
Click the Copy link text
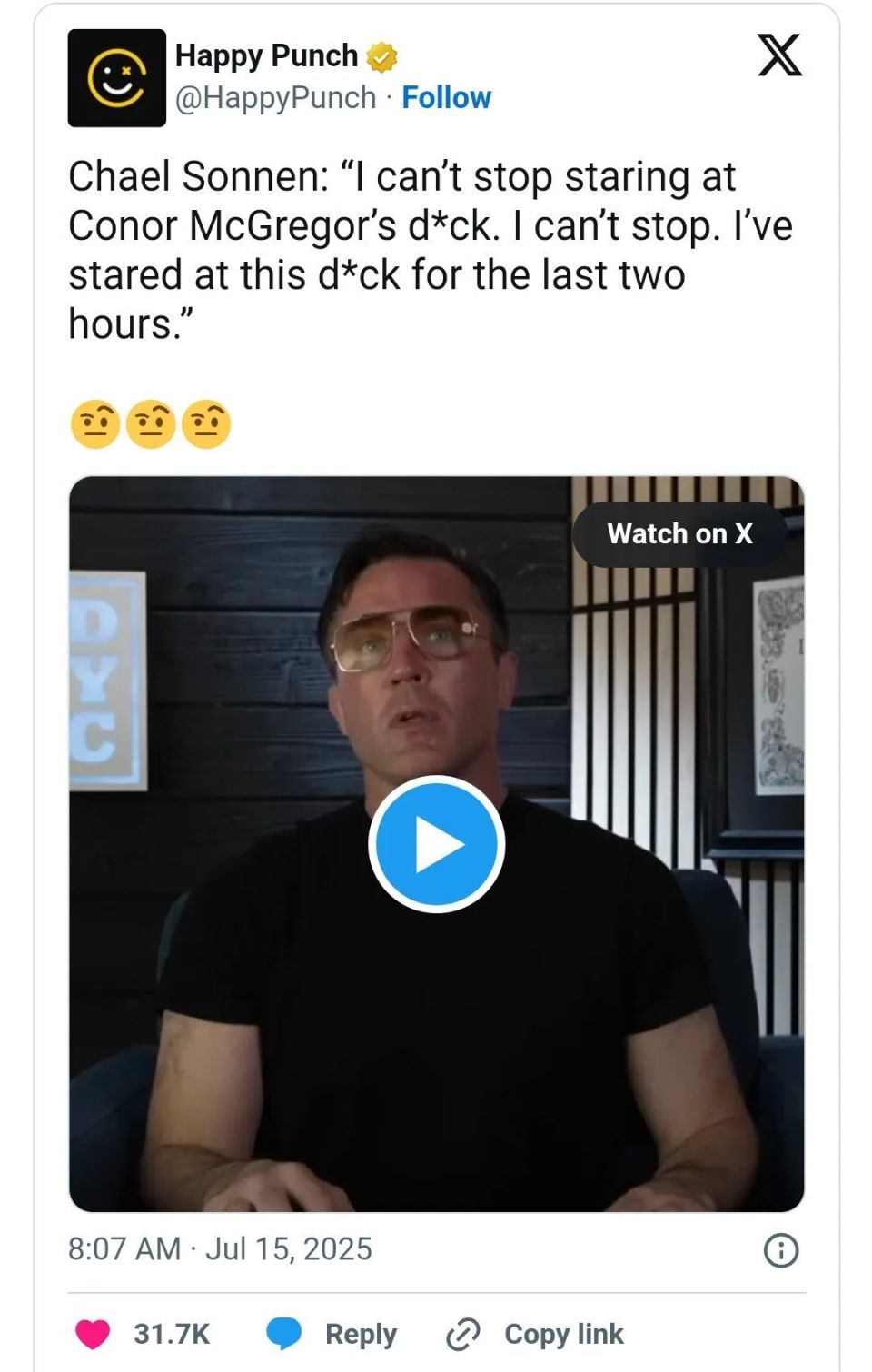click(564, 1334)
